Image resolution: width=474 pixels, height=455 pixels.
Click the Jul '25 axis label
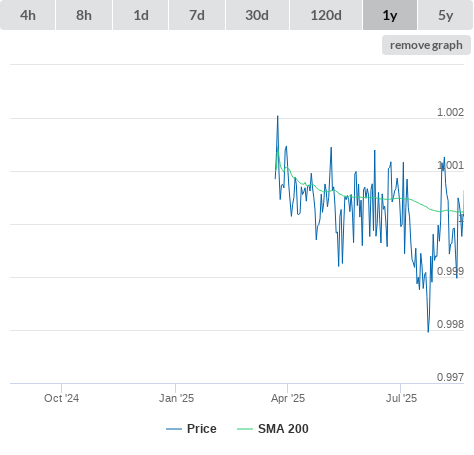click(x=401, y=398)
